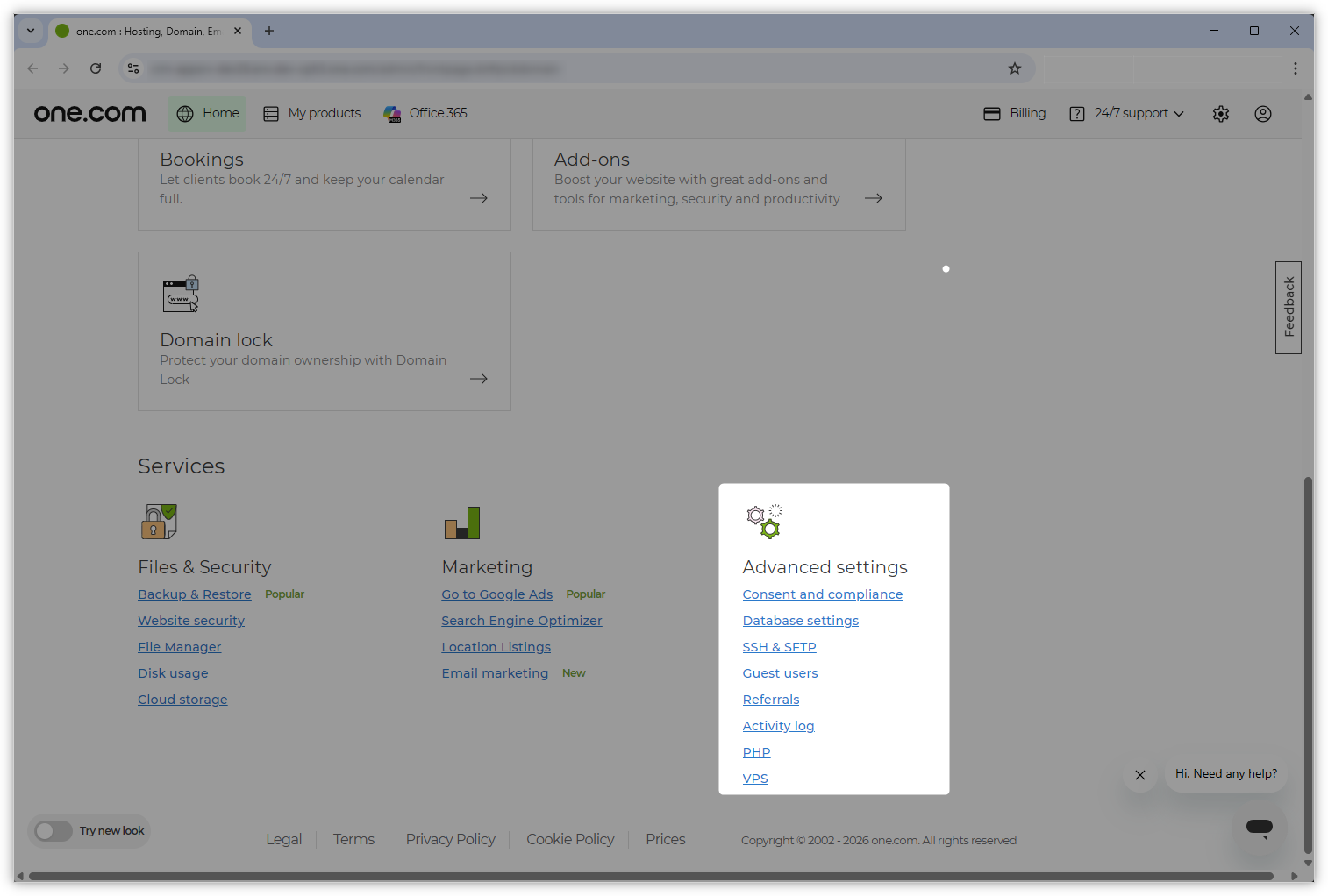Open the browser tab search chevron
The height and width of the screenshot is (896, 1328).
pyautogui.click(x=30, y=31)
